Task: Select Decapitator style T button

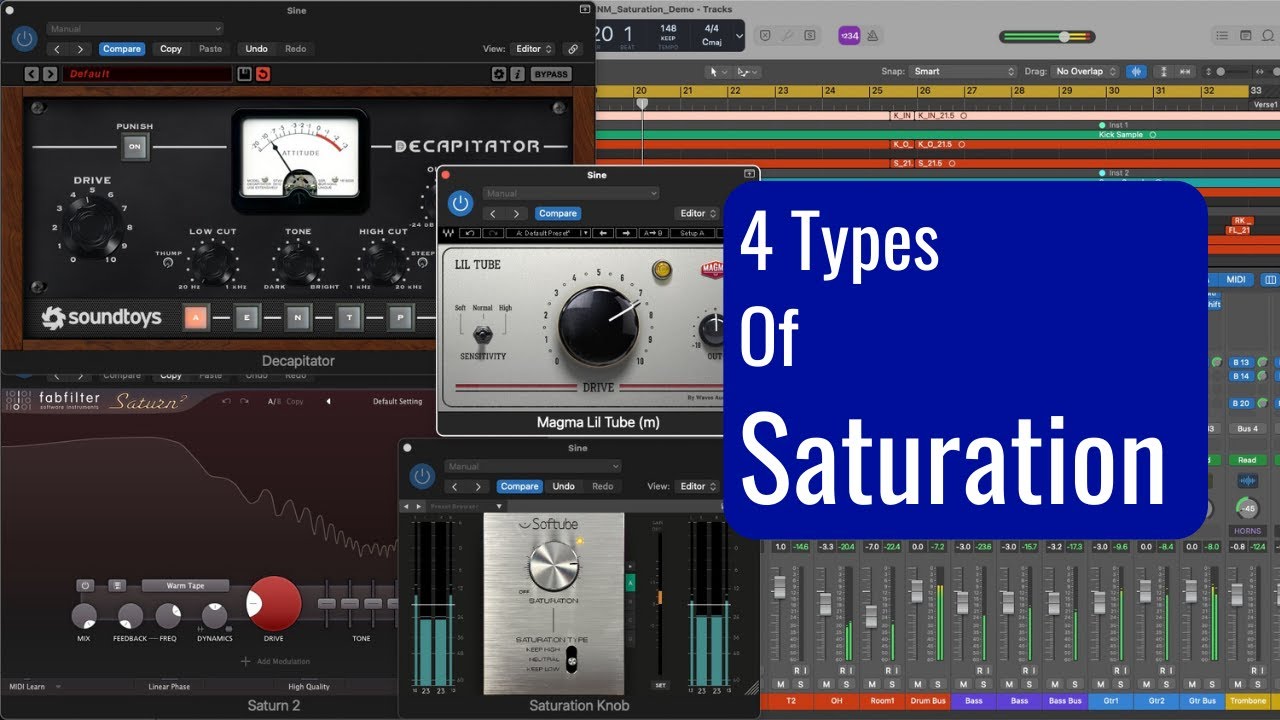Action: (x=348, y=318)
